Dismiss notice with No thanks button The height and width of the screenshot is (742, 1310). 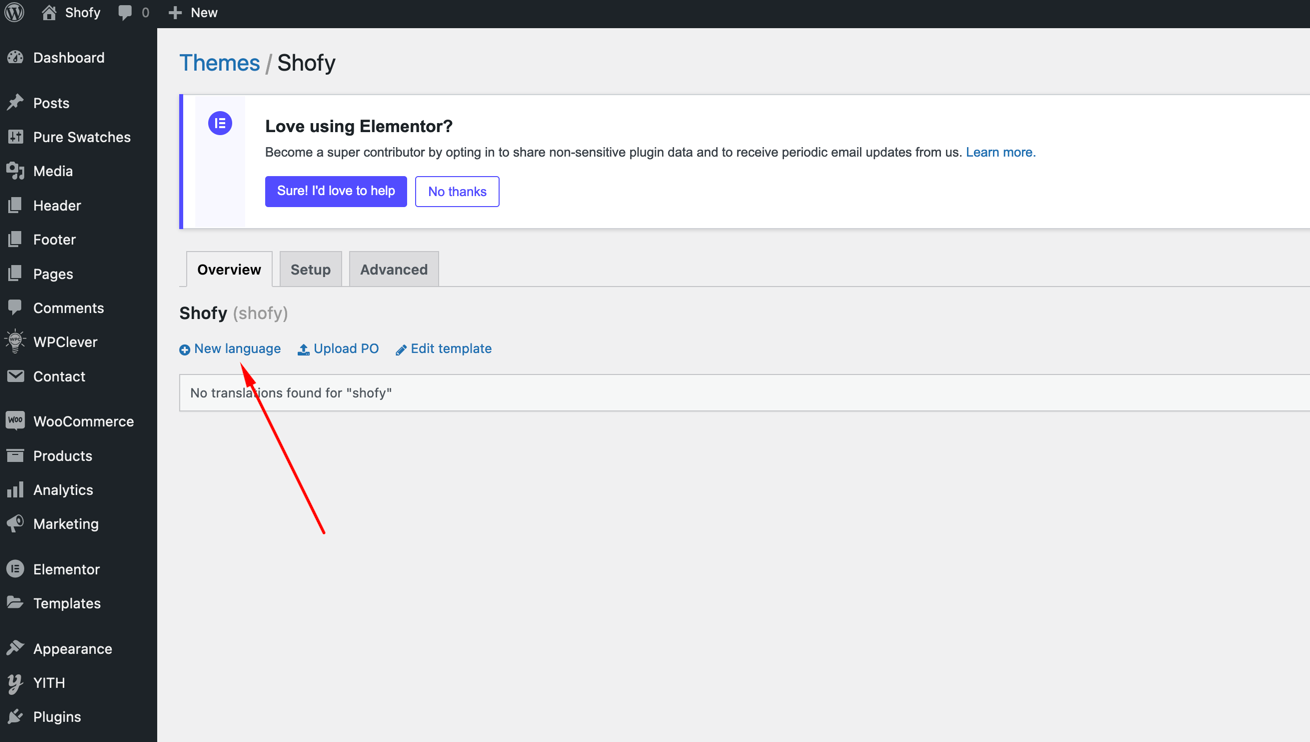(457, 192)
